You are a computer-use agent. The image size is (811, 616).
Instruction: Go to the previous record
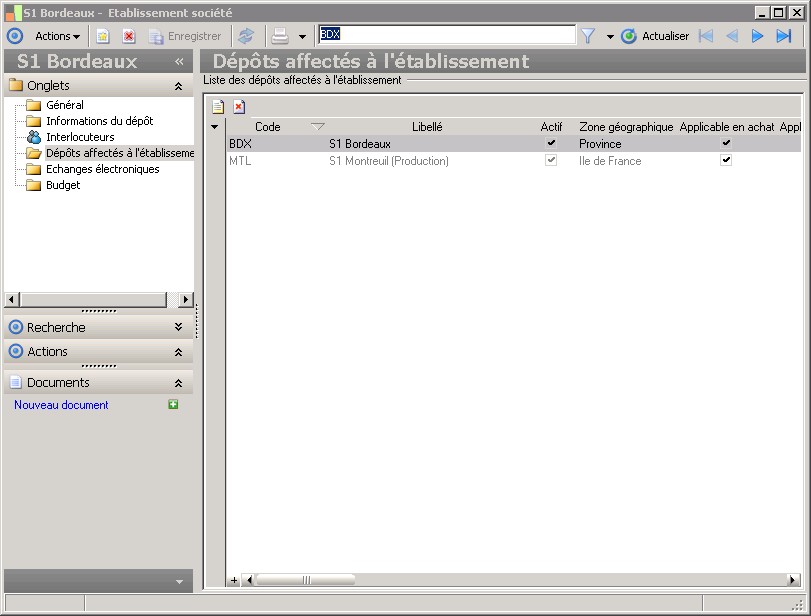732,36
